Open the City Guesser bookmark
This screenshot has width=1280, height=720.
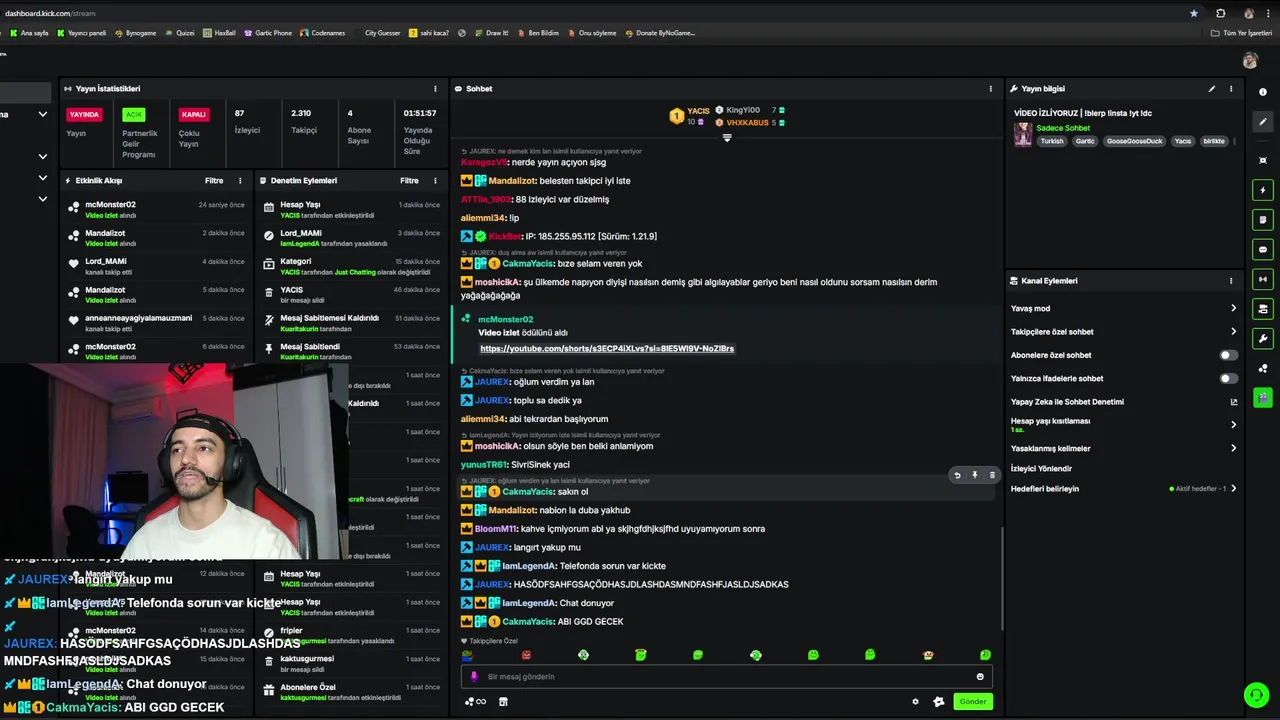tap(377, 33)
